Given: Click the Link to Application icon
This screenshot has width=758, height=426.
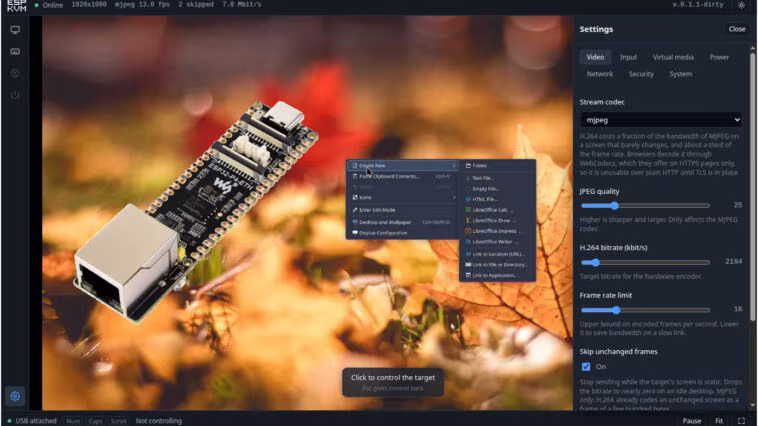Looking at the screenshot, I should click(x=468, y=275).
